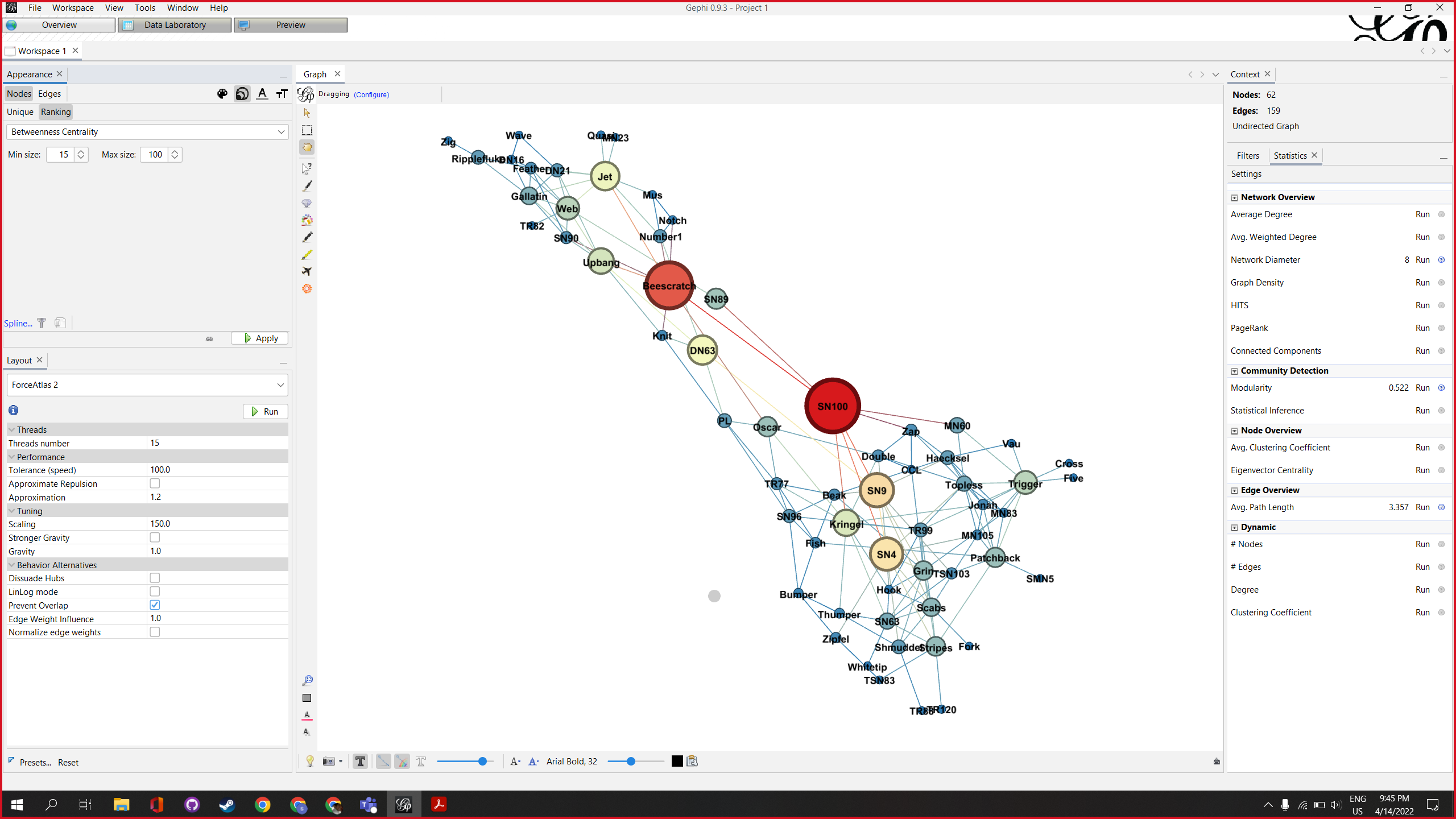Select the Shortest Path airplane tool
The image size is (1456, 819).
[307, 271]
